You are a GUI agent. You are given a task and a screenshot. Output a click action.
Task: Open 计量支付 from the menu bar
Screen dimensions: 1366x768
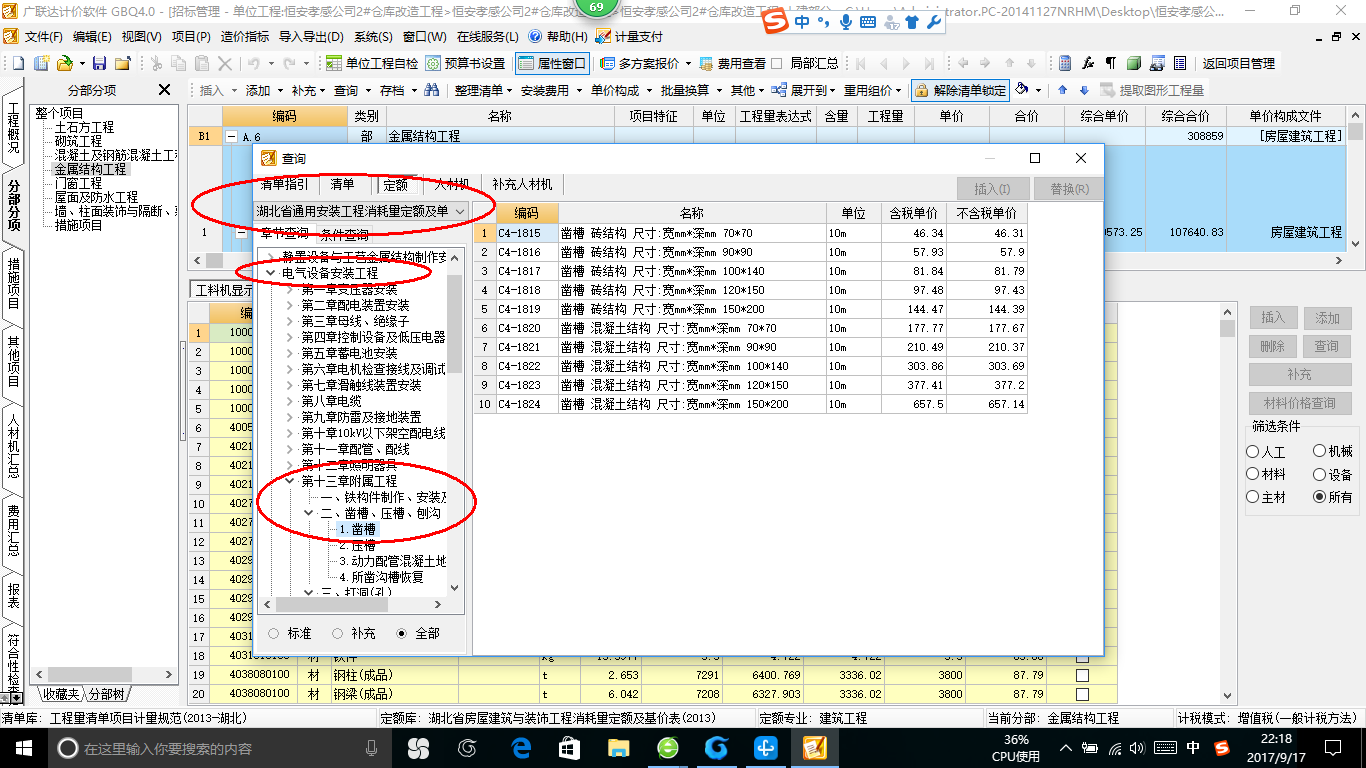629,36
